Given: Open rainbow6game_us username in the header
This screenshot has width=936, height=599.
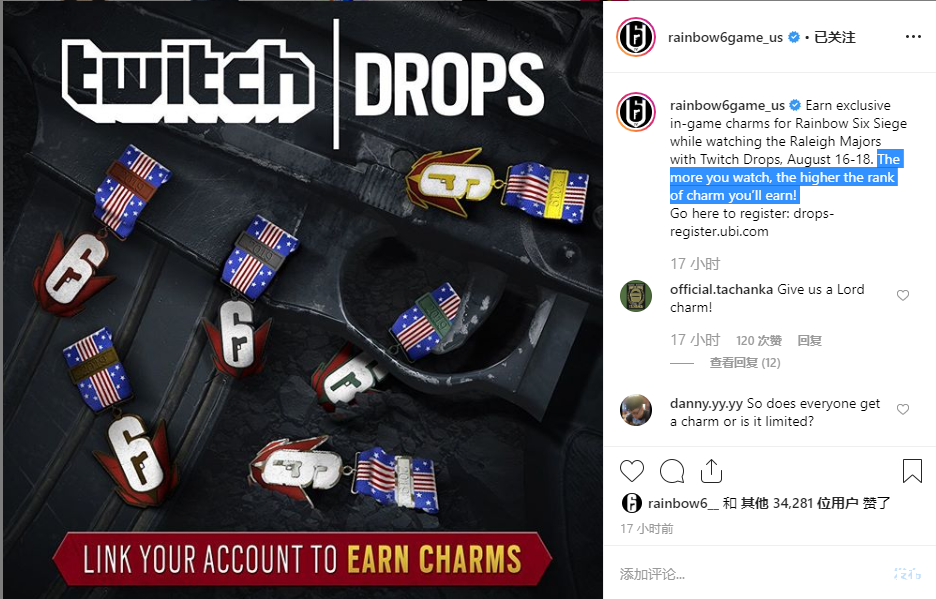Looking at the screenshot, I should [725, 37].
